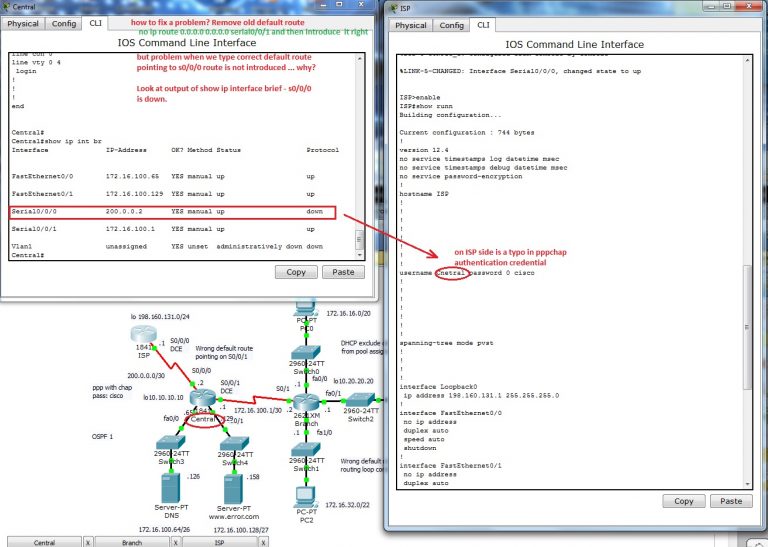Viewport: 768px width, 547px height.
Task: Click 'FastEthernet0/1' row in Central CLI output
Action: point(163,194)
